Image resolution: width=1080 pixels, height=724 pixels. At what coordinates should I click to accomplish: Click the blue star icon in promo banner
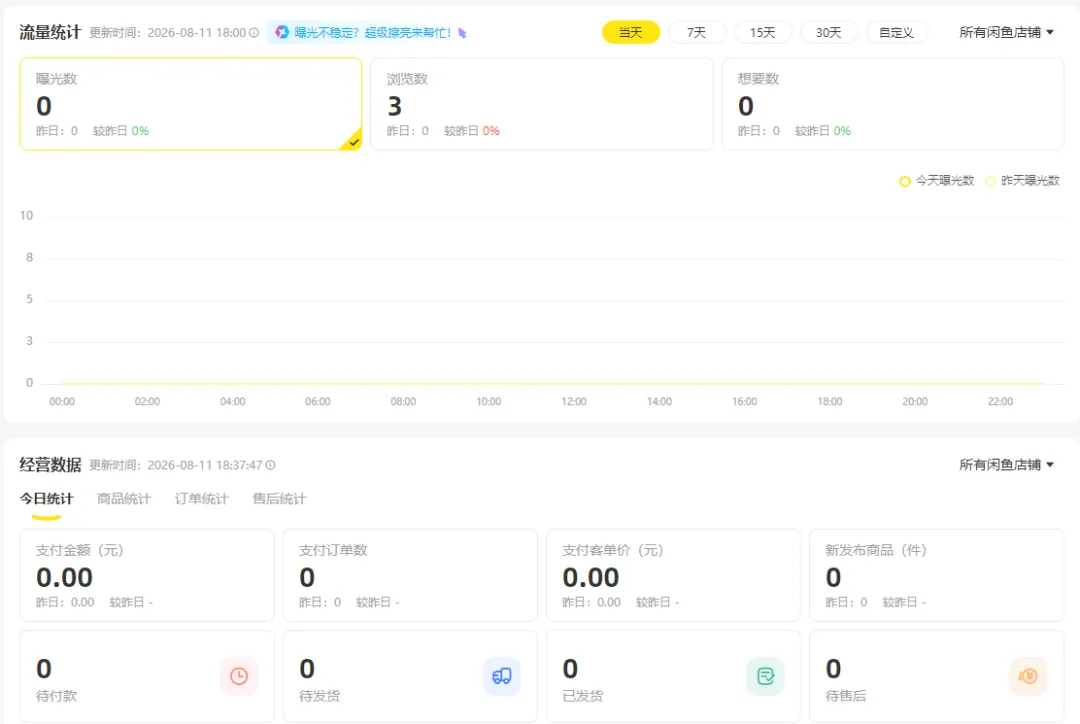pos(282,32)
